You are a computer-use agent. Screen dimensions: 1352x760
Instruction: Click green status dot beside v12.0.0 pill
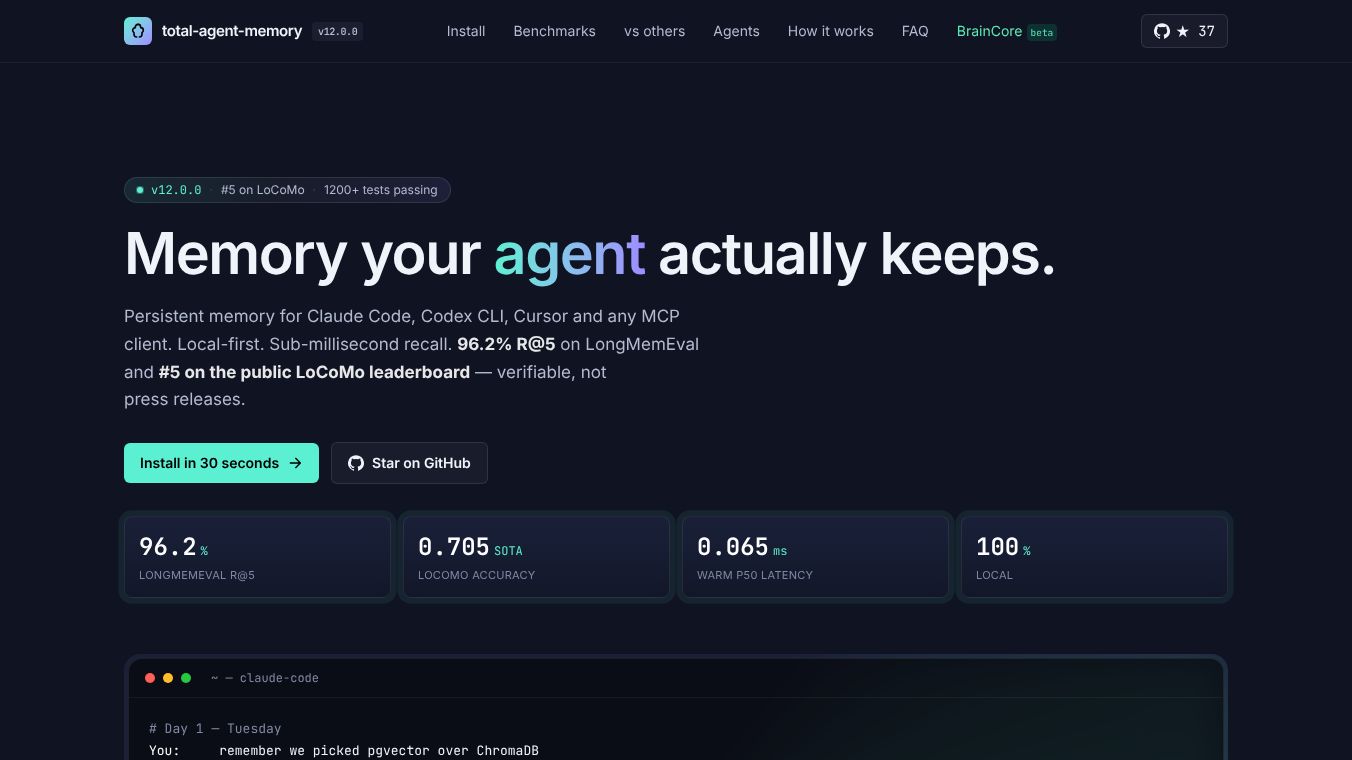[x=140, y=190]
